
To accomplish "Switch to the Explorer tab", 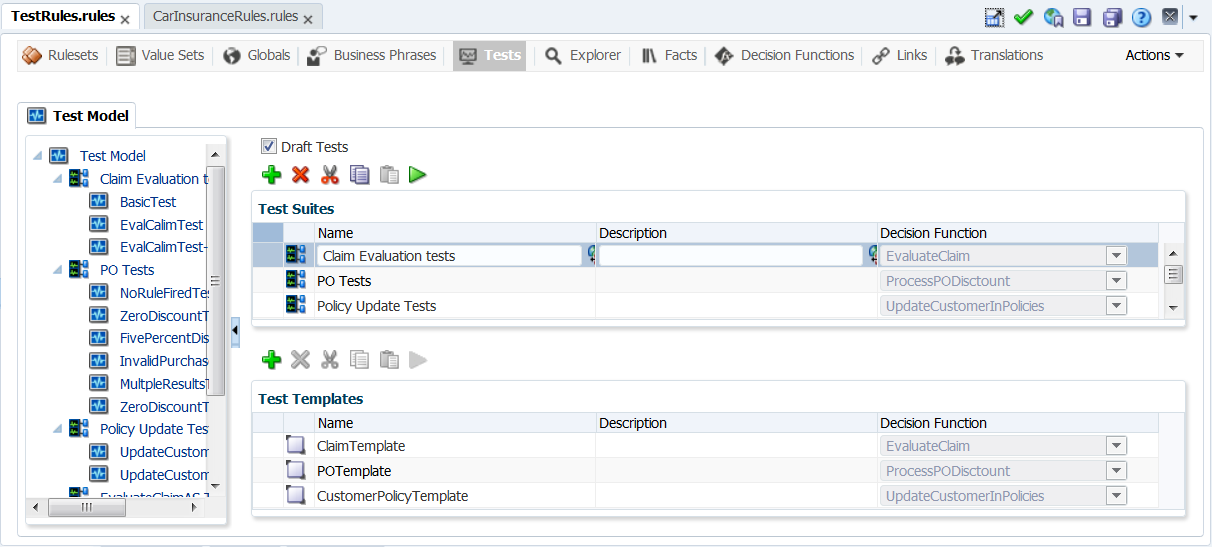I will [x=584, y=55].
